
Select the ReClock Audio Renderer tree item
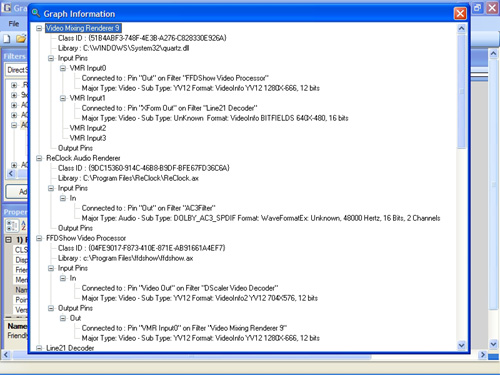coord(83,158)
